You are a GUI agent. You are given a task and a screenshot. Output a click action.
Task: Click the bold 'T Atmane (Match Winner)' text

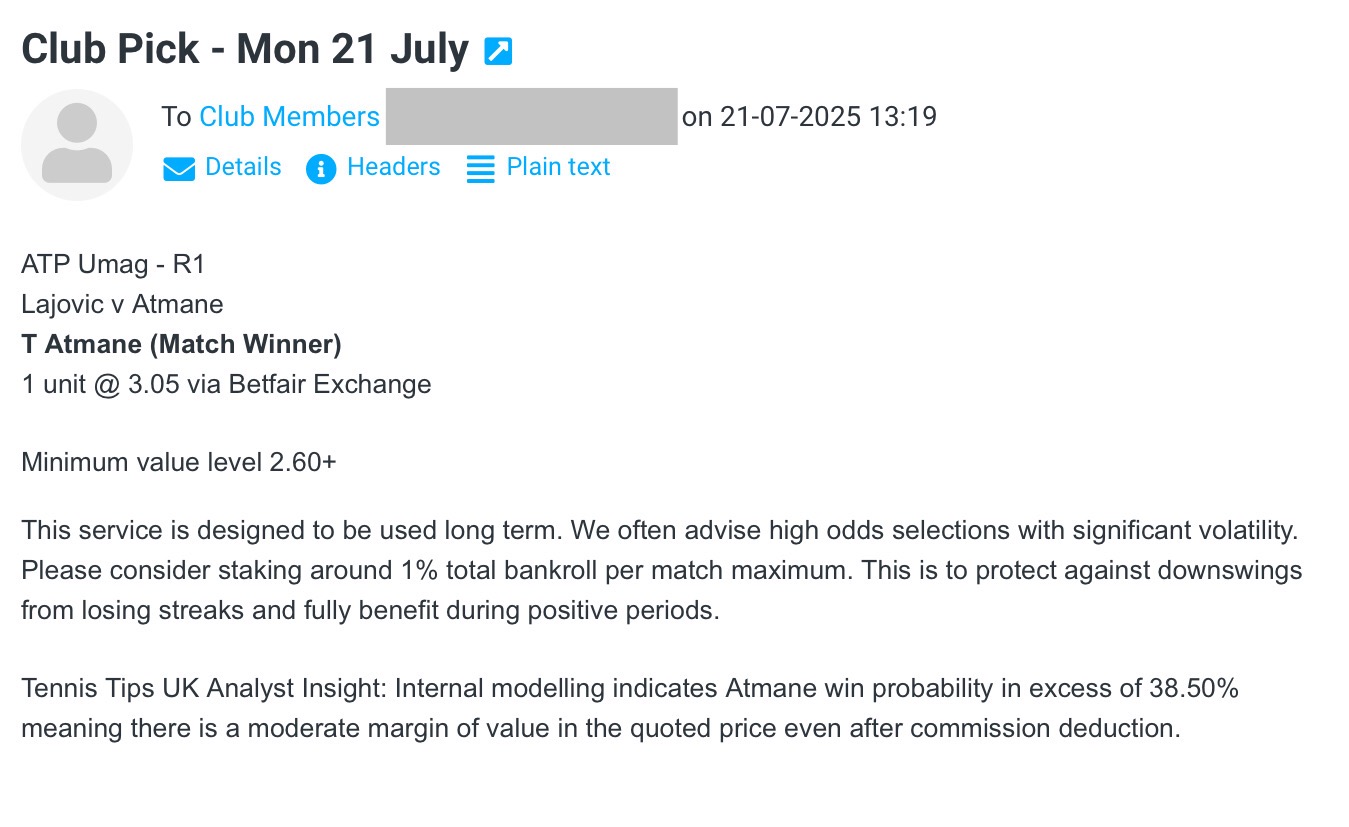[x=181, y=345]
